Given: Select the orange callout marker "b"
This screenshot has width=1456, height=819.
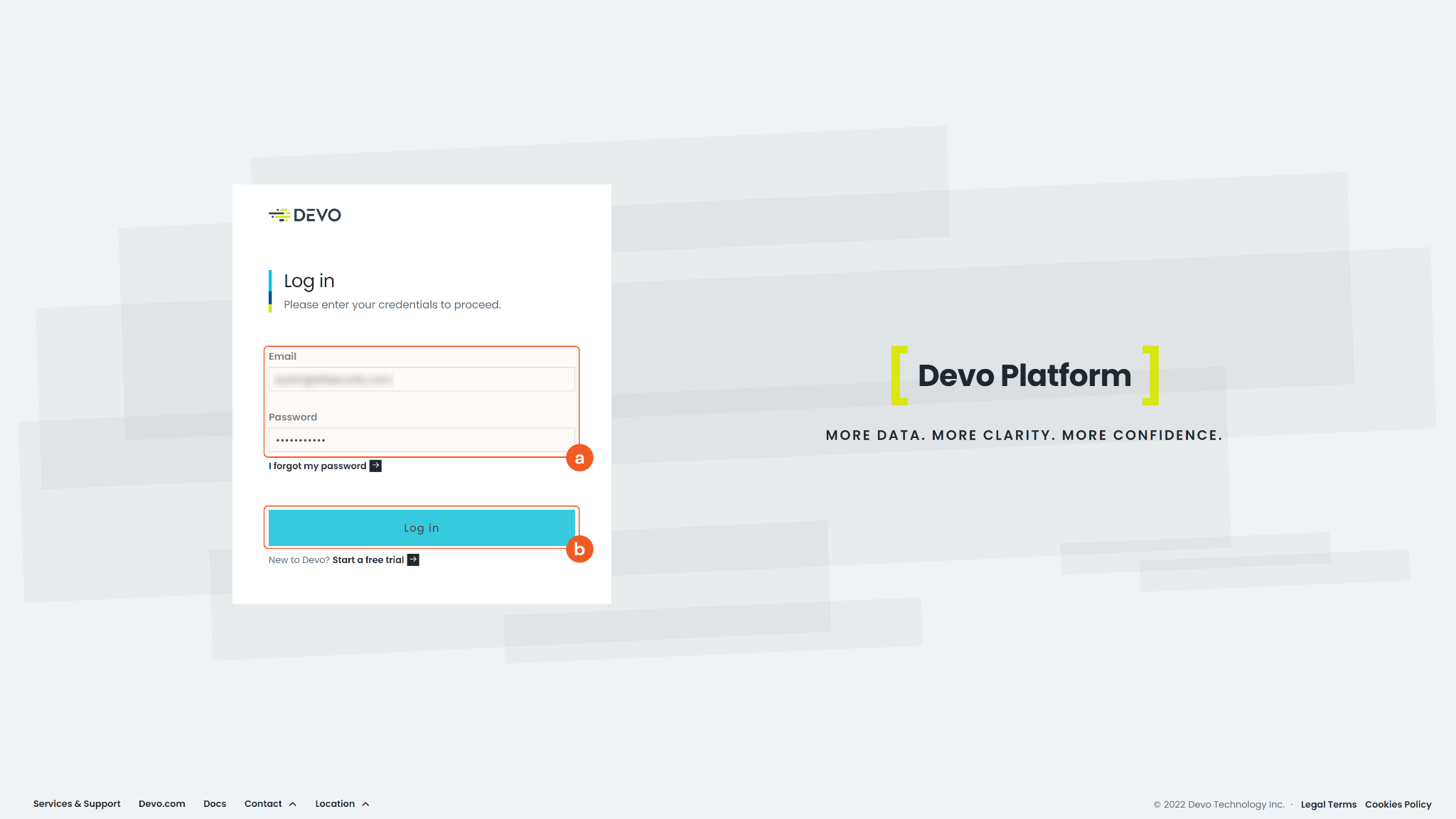Looking at the screenshot, I should (x=579, y=549).
